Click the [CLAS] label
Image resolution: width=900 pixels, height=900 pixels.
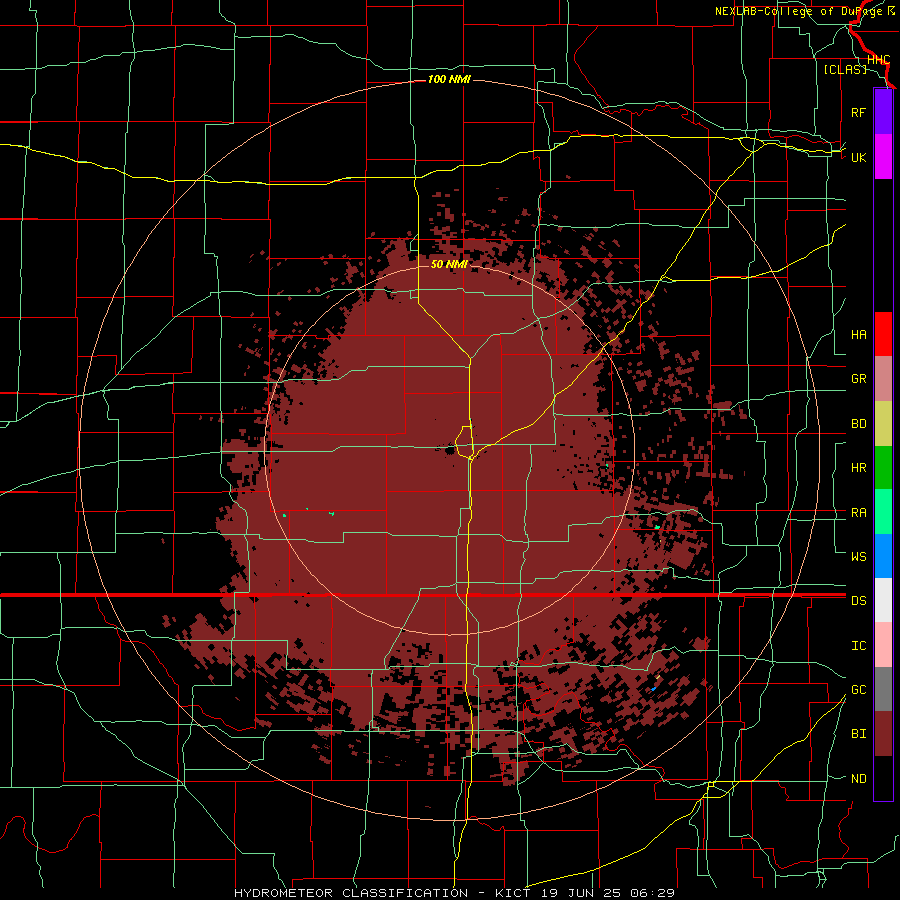[x=845, y=69]
